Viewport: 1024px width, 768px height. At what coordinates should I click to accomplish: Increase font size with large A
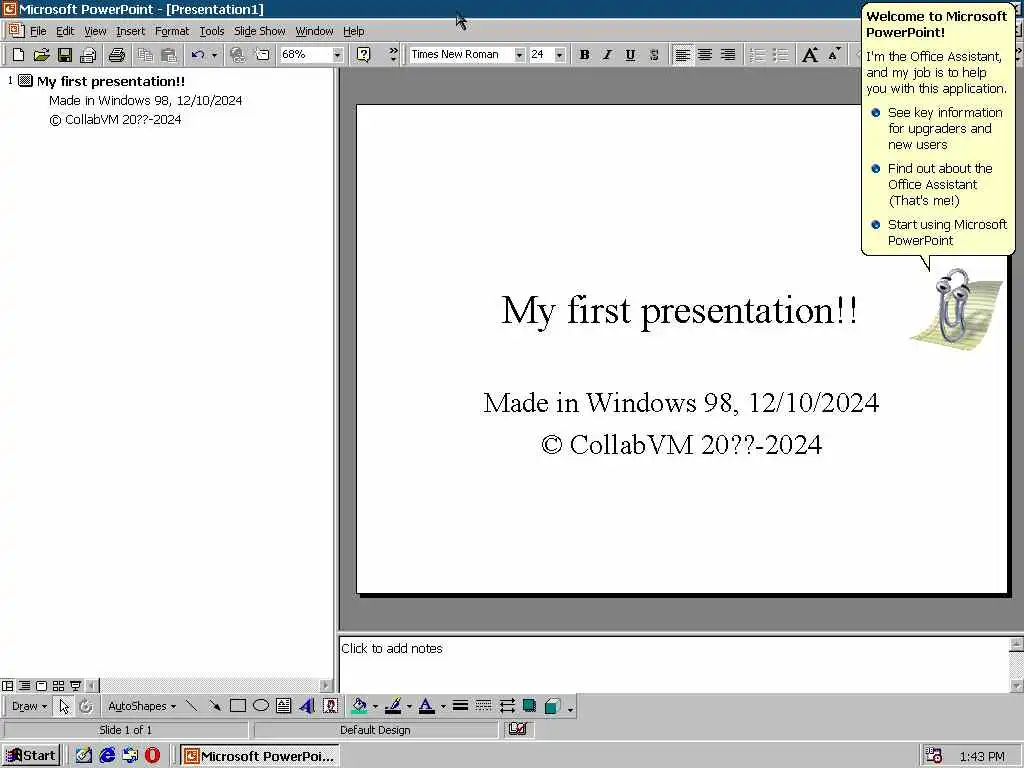click(x=810, y=55)
